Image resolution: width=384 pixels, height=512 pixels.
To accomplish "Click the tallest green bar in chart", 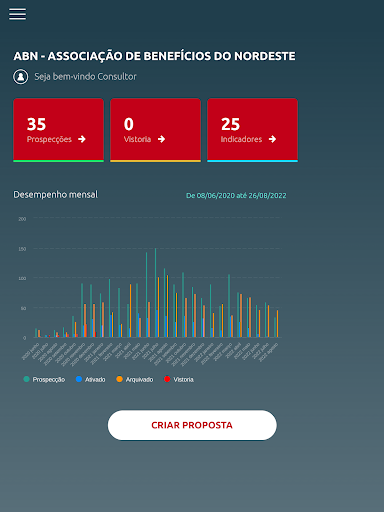I will point(155,293).
